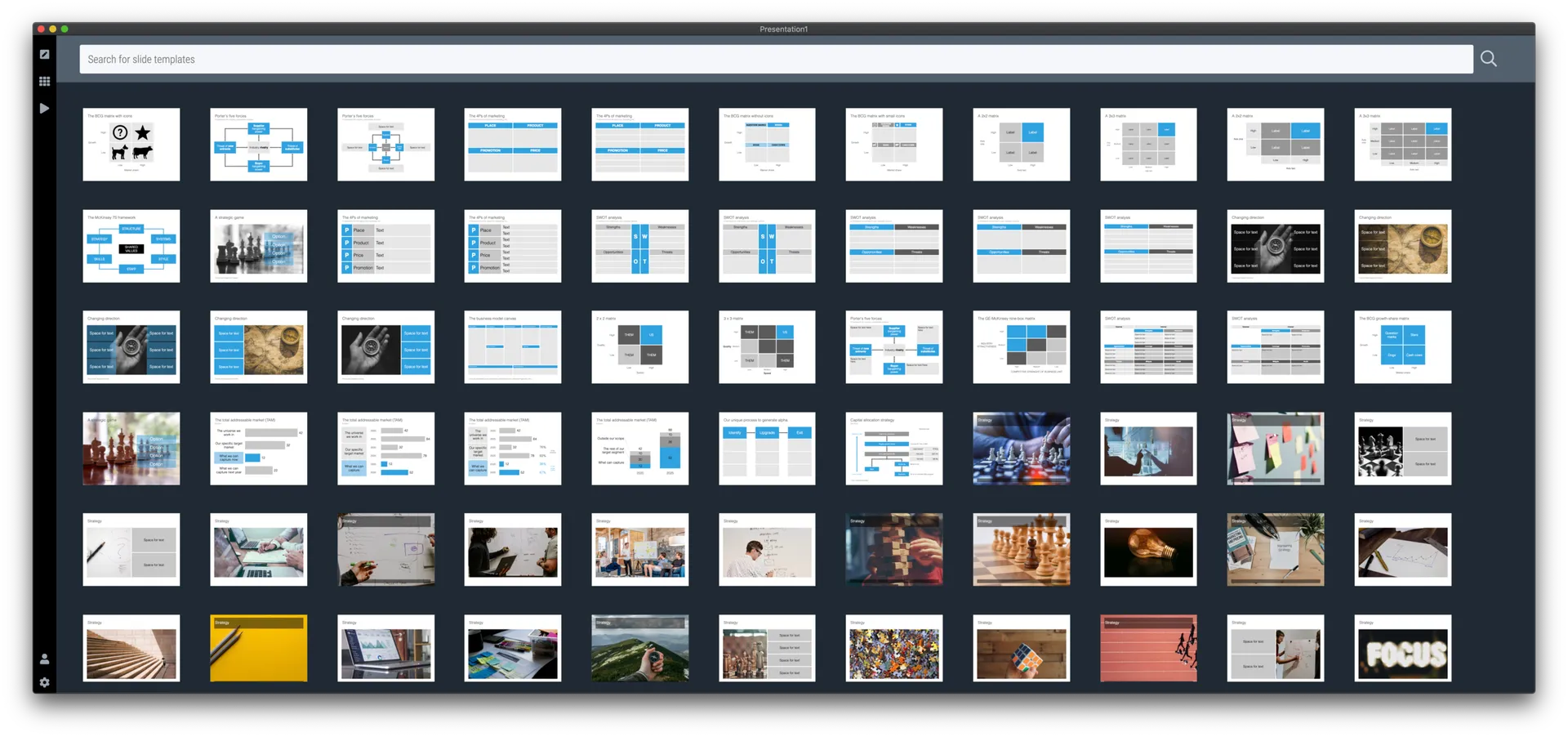This screenshot has width=1568, height=737.
Task: Open the colorful sticky notes wall slide
Action: pyautogui.click(x=1276, y=449)
